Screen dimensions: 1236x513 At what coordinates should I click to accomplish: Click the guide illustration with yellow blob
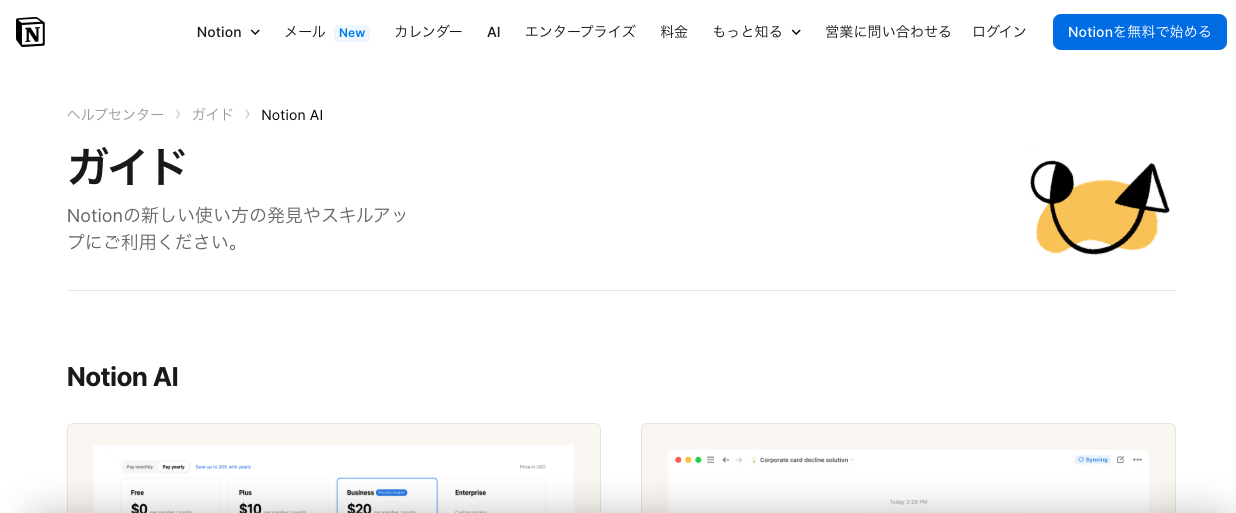click(x=1098, y=206)
